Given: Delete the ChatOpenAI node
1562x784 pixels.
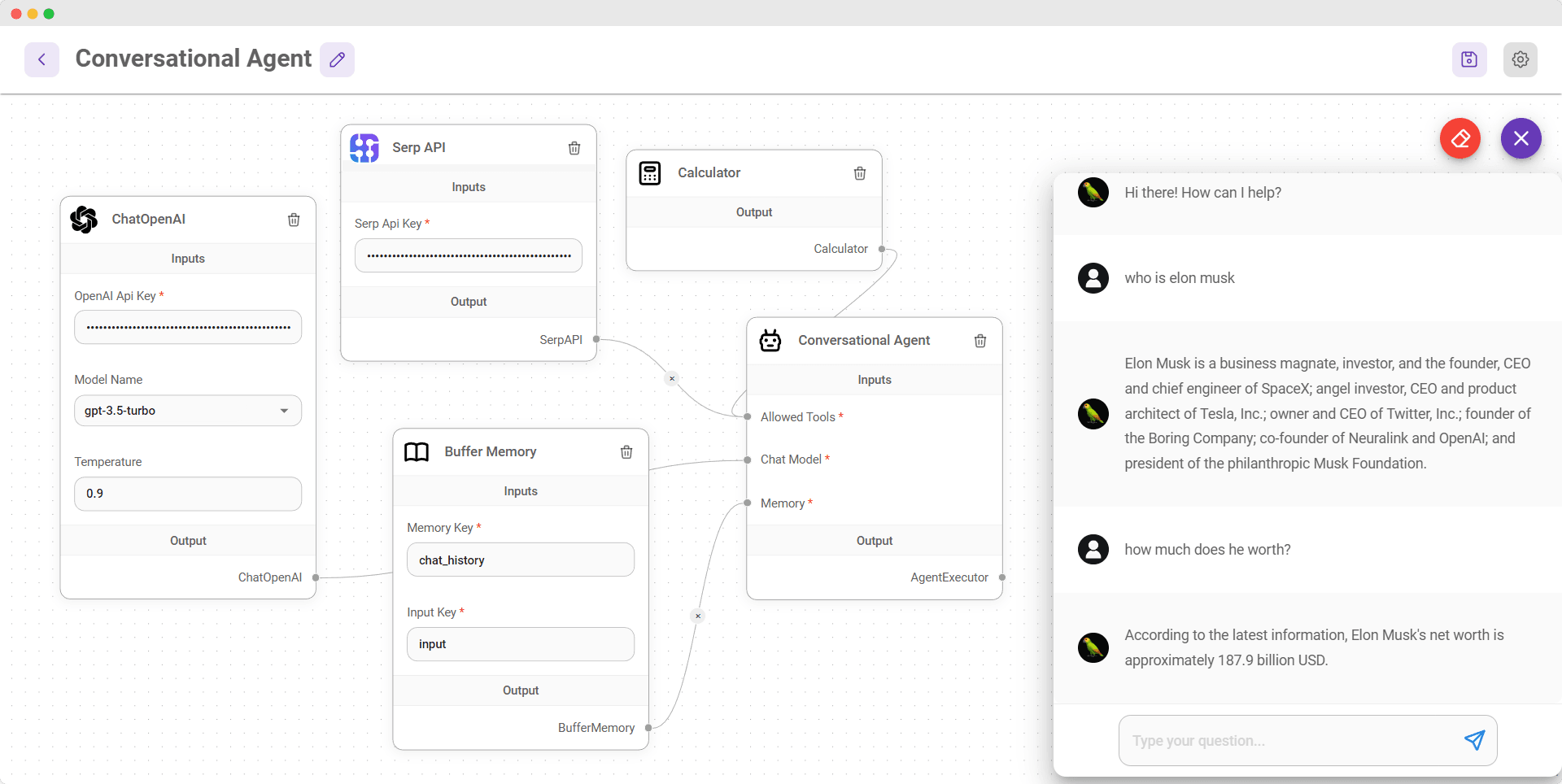Looking at the screenshot, I should [x=294, y=220].
